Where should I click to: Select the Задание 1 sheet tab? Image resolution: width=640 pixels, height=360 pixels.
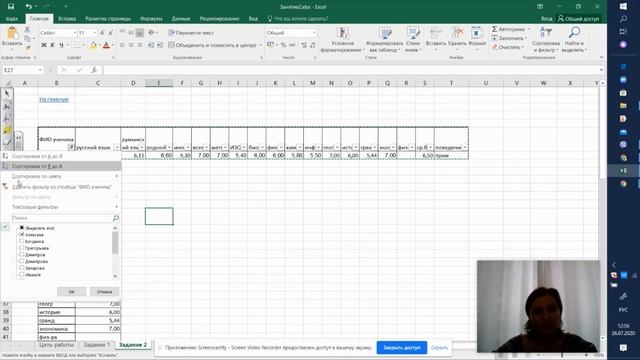click(x=97, y=345)
